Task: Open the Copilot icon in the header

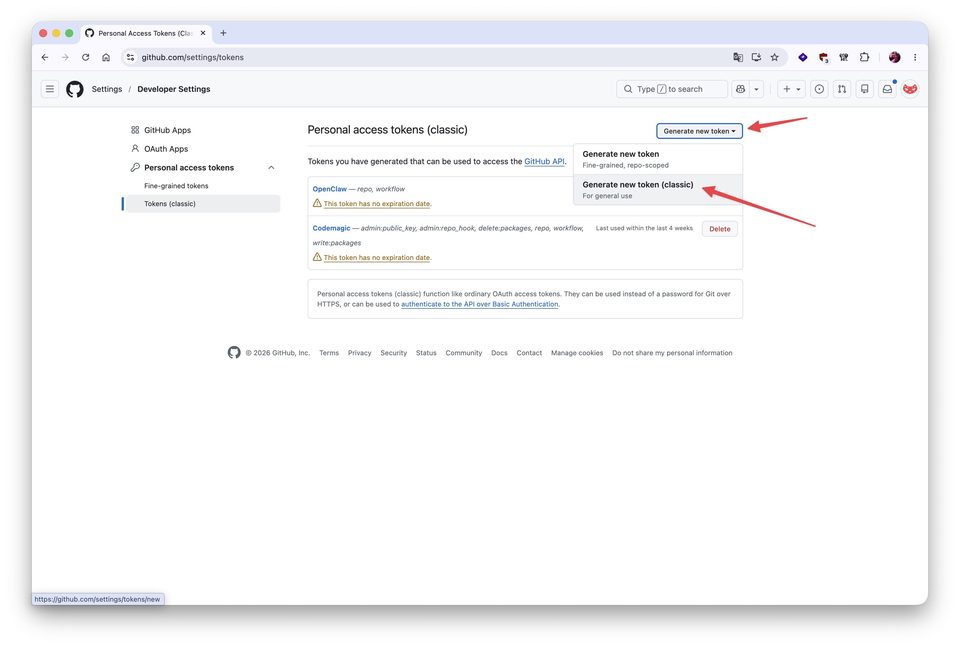Action: coord(741,89)
